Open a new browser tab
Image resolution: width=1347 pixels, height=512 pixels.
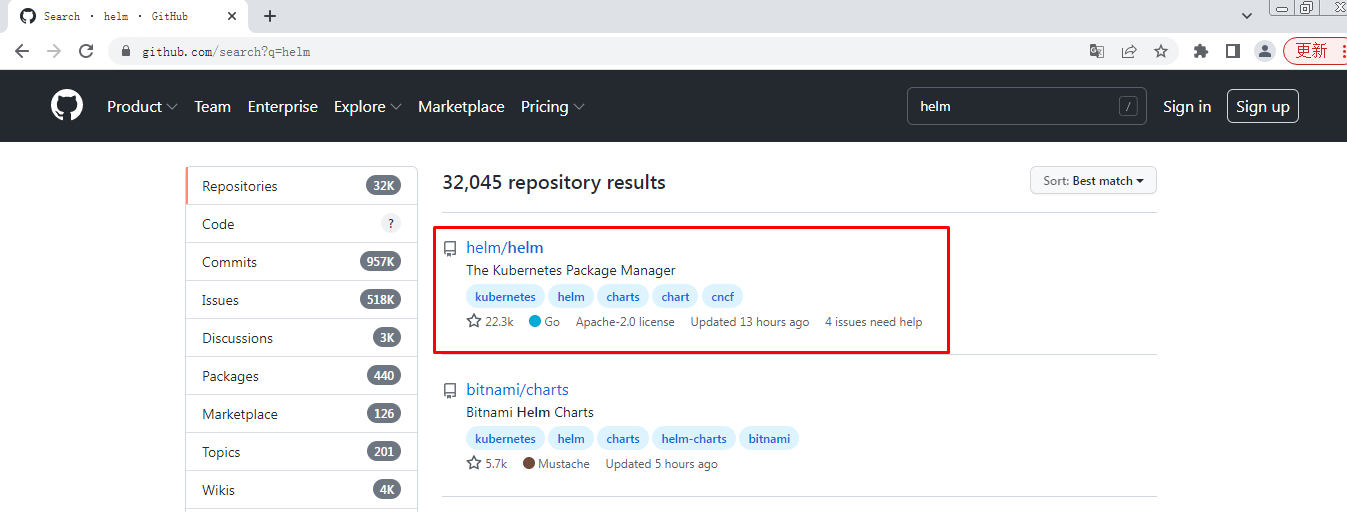coord(270,16)
